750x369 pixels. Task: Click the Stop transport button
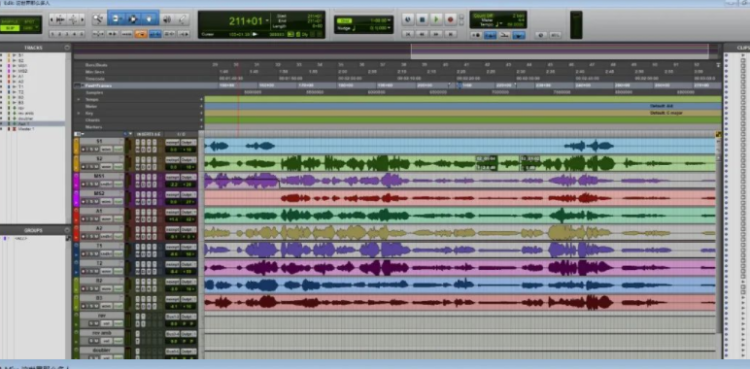[x=422, y=19]
